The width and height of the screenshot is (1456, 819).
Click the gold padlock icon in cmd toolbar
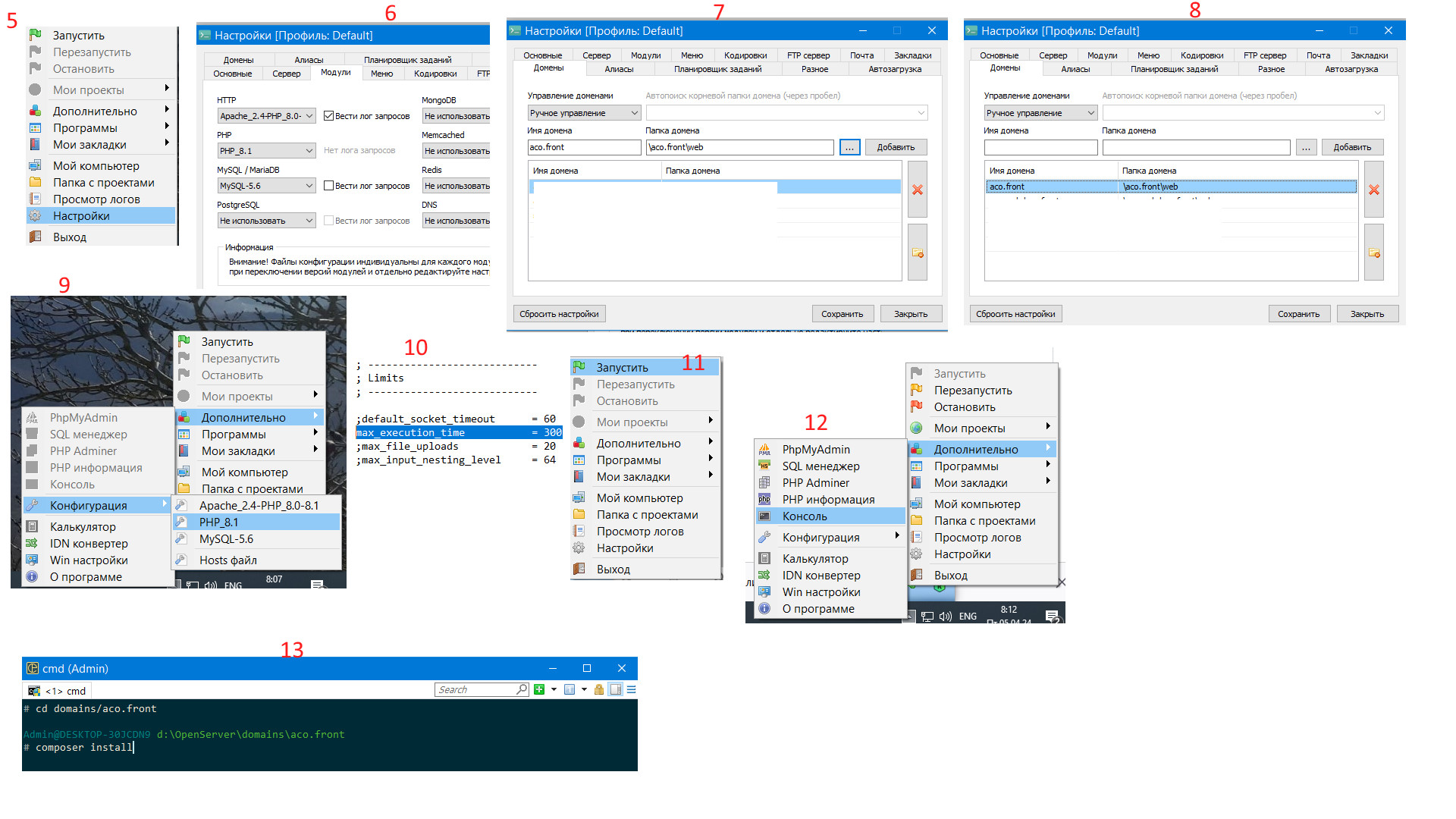point(599,689)
